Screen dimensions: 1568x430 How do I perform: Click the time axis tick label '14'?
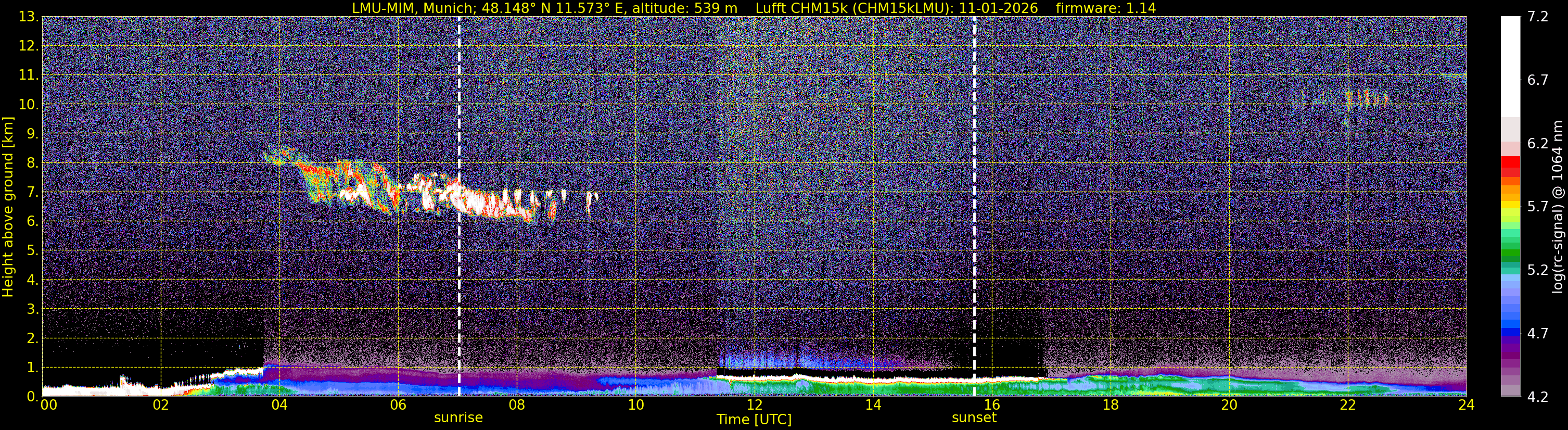[873, 405]
